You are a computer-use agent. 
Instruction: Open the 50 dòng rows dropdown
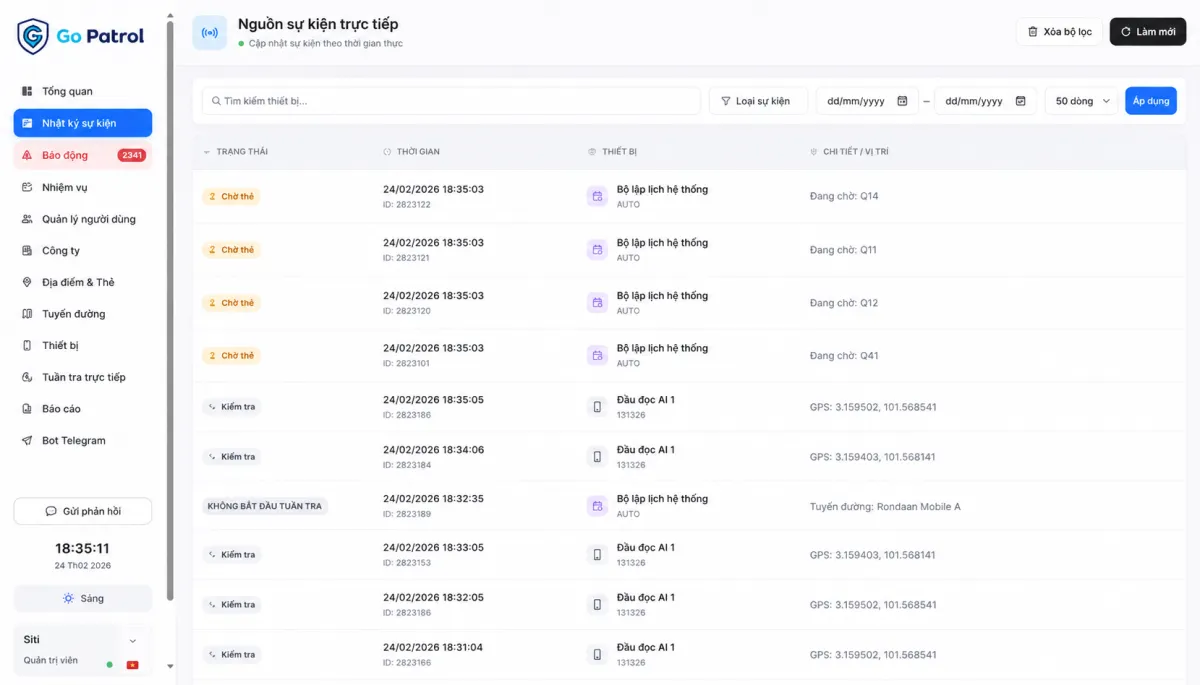[1081, 101]
